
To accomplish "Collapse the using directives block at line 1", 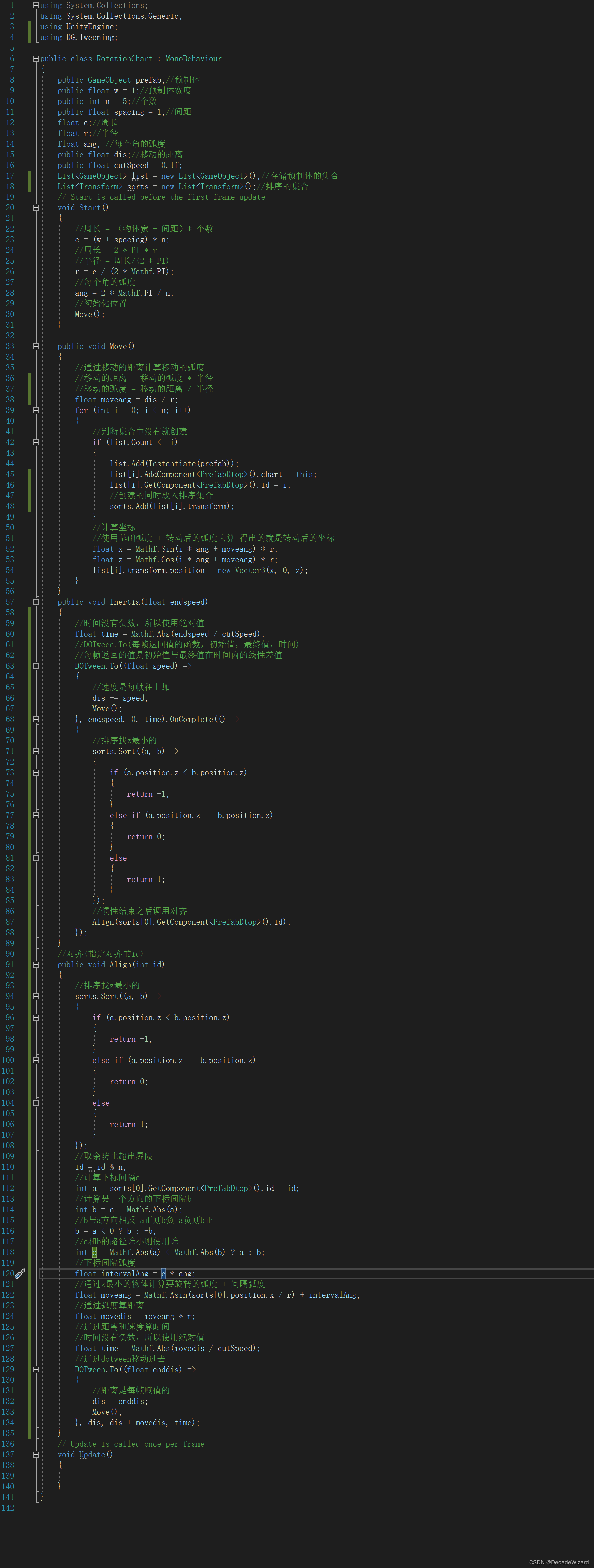I will coord(36,5).
